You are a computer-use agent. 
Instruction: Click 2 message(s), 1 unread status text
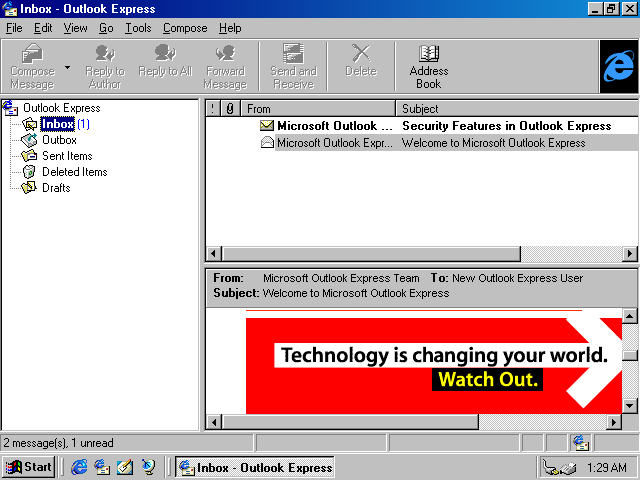pos(58,443)
